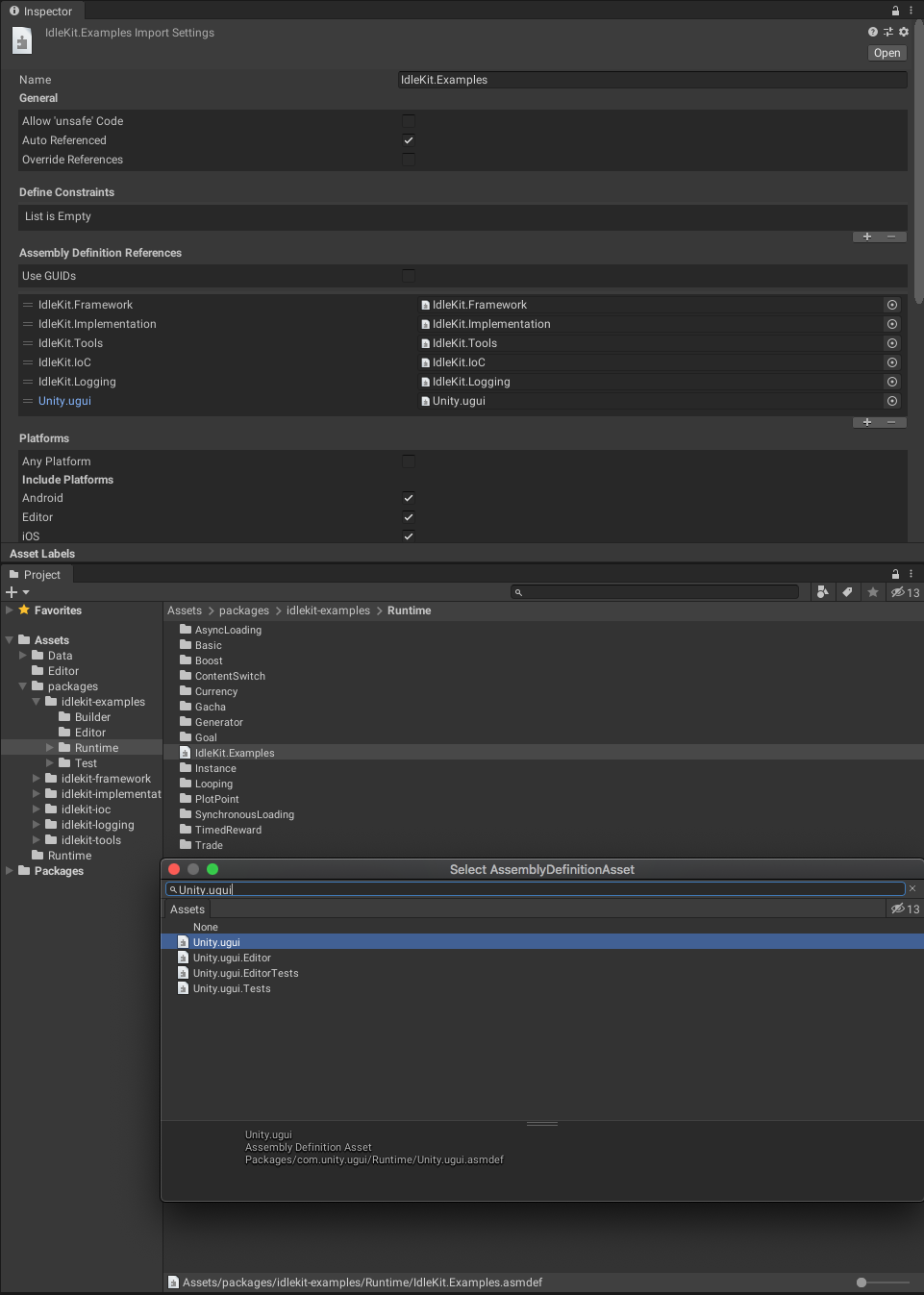Viewport: 924px width, 1295px height.
Task: Open Inspector help reference icon
Action: (x=873, y=32)
